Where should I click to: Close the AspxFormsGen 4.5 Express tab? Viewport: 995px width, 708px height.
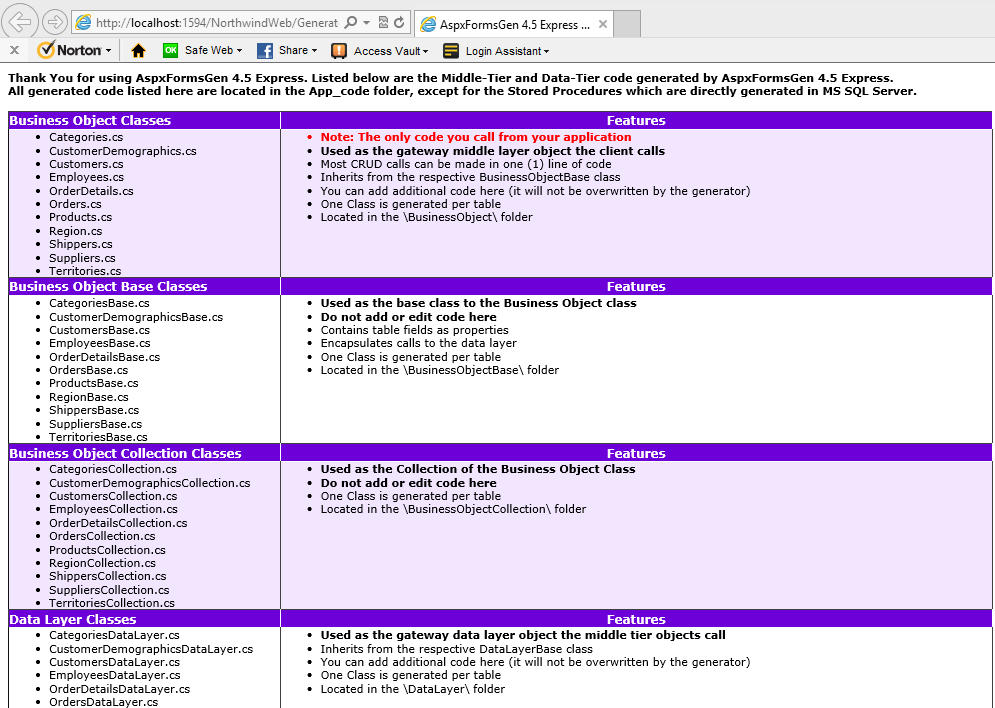(x=603, y=24)
